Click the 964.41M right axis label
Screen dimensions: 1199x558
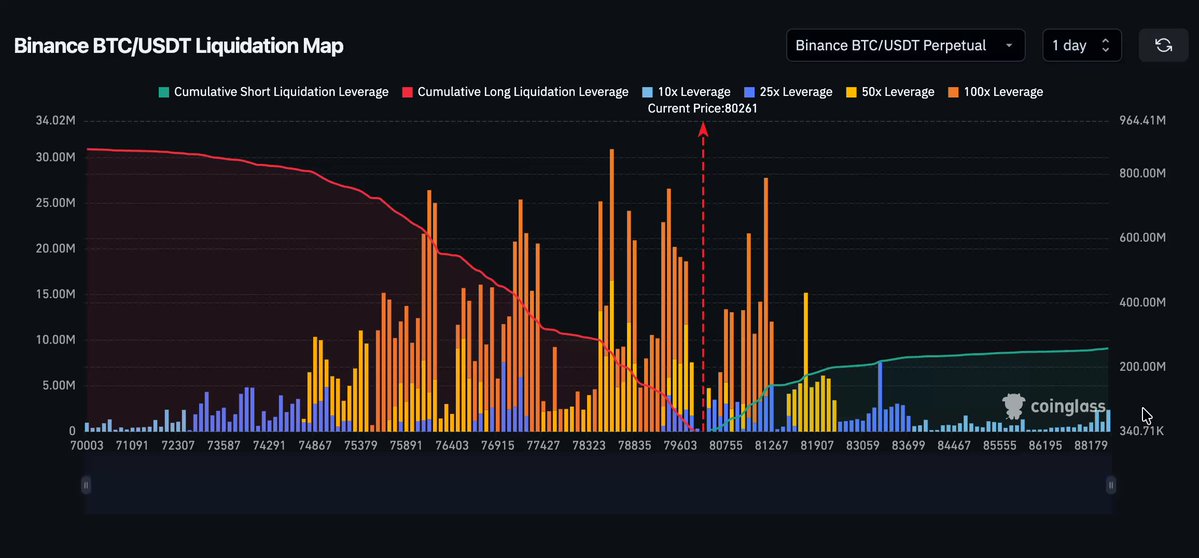[x=1142, y=121]
